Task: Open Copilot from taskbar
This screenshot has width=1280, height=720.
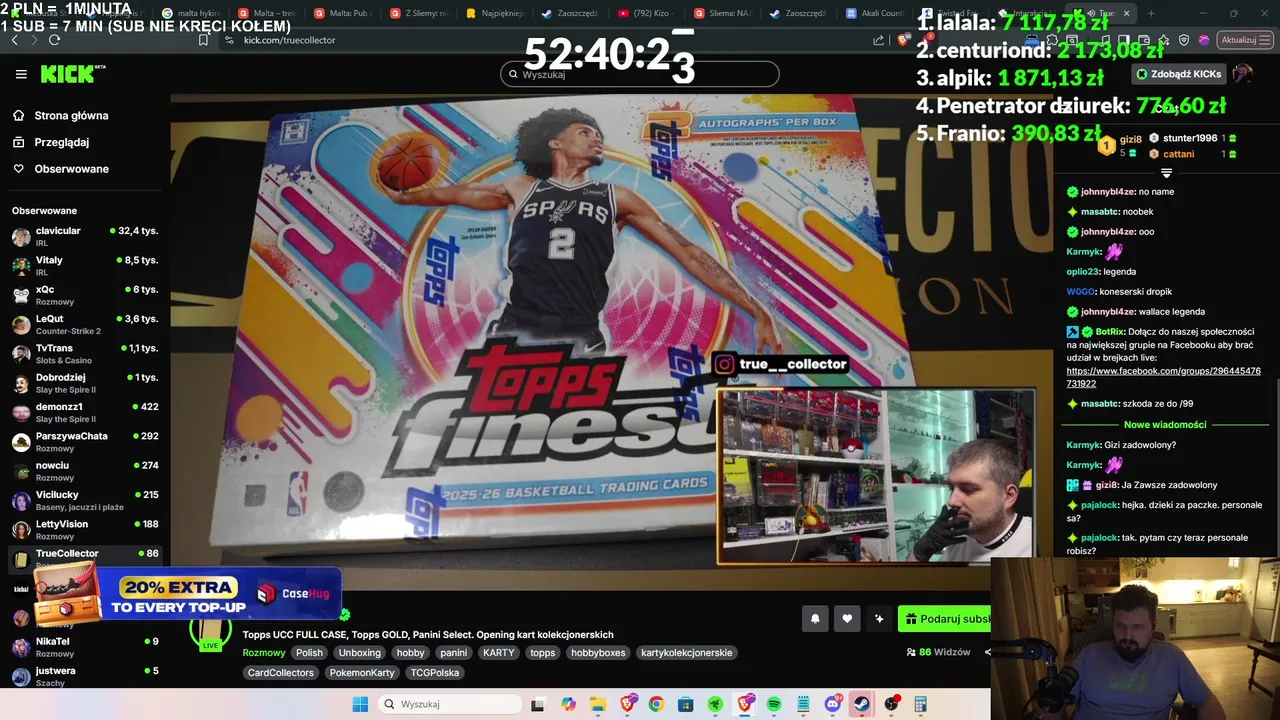Action: (568, 704)
